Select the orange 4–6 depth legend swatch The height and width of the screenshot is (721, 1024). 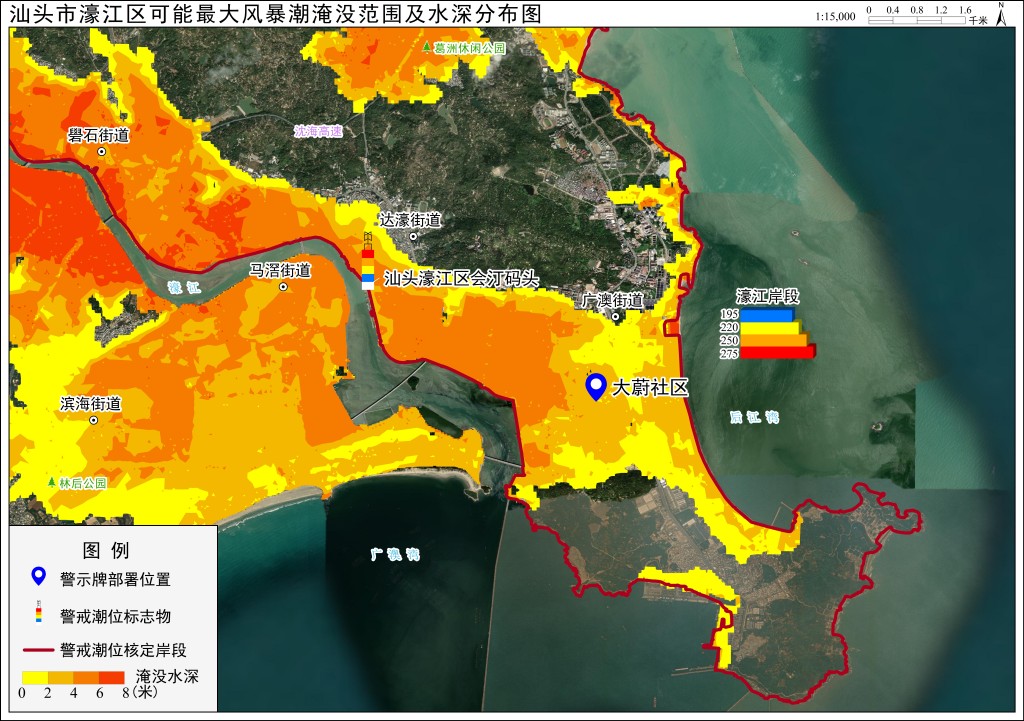[x=86, y=677]
